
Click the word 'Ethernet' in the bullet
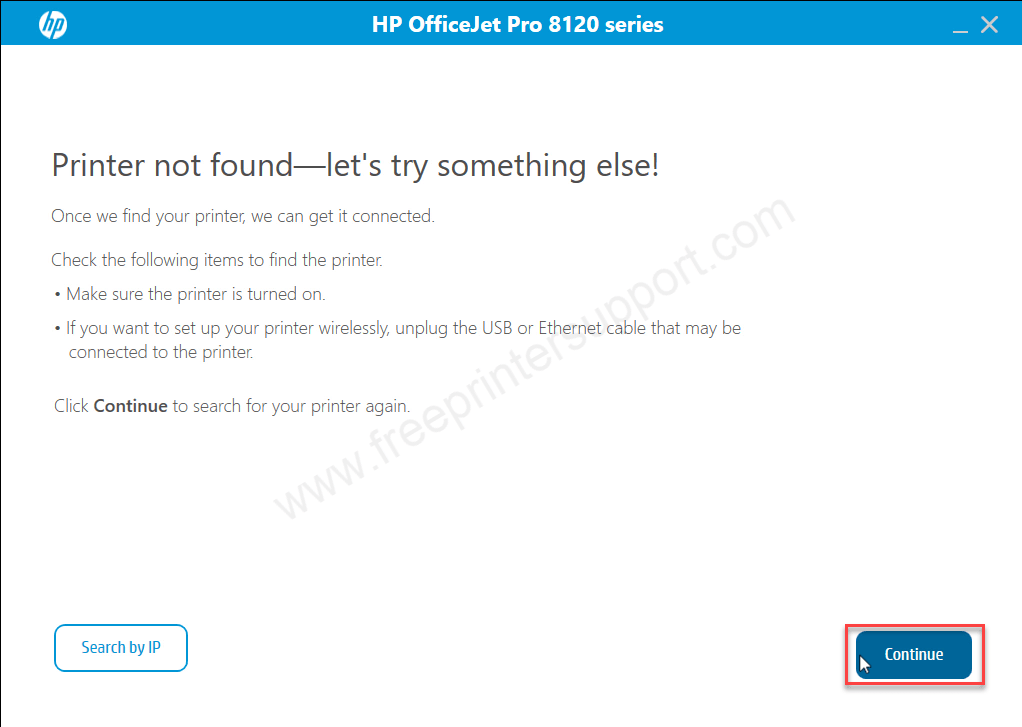coord(570,327)
